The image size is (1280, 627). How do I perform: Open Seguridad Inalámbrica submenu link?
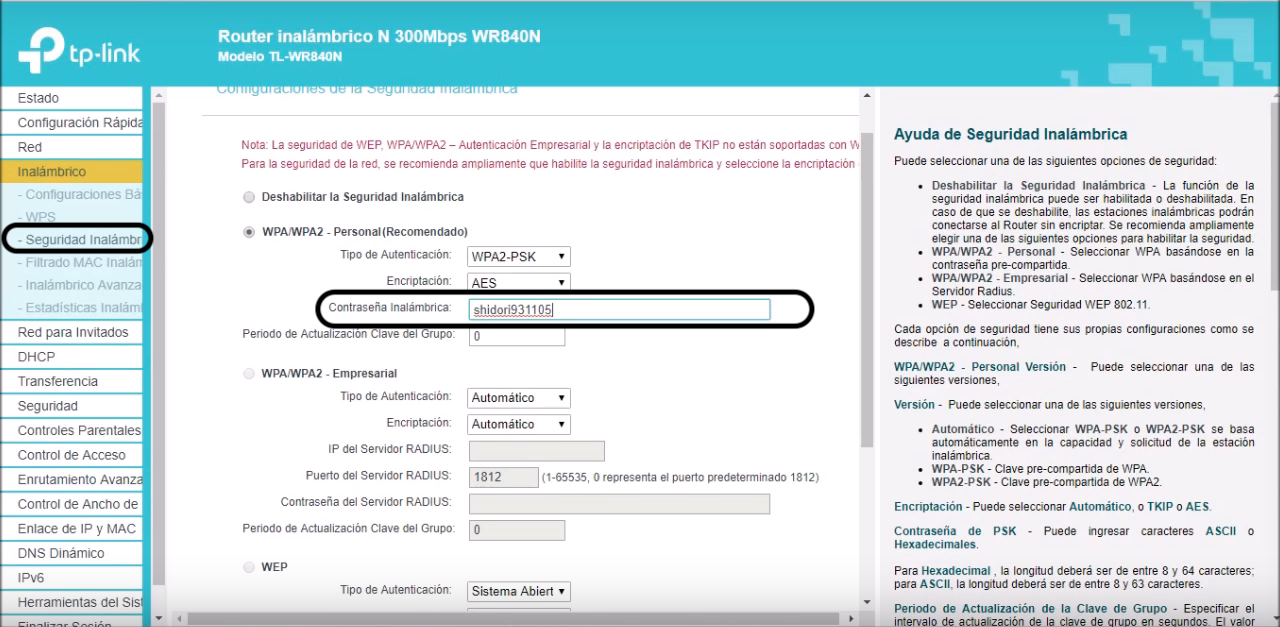tap(82, 240)
